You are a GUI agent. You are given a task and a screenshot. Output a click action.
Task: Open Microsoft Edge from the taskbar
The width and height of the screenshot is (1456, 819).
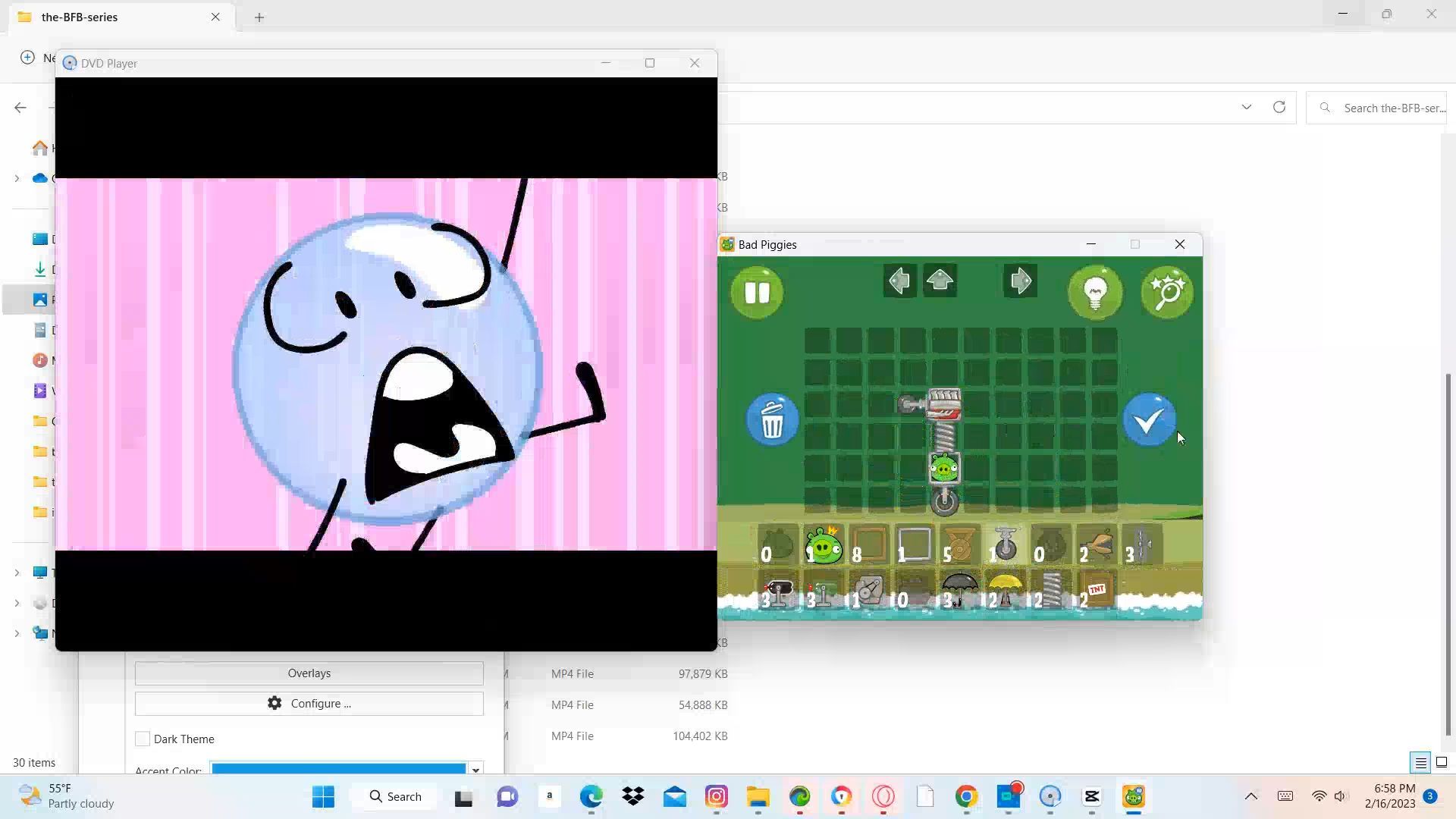click(x=591, y=796)
